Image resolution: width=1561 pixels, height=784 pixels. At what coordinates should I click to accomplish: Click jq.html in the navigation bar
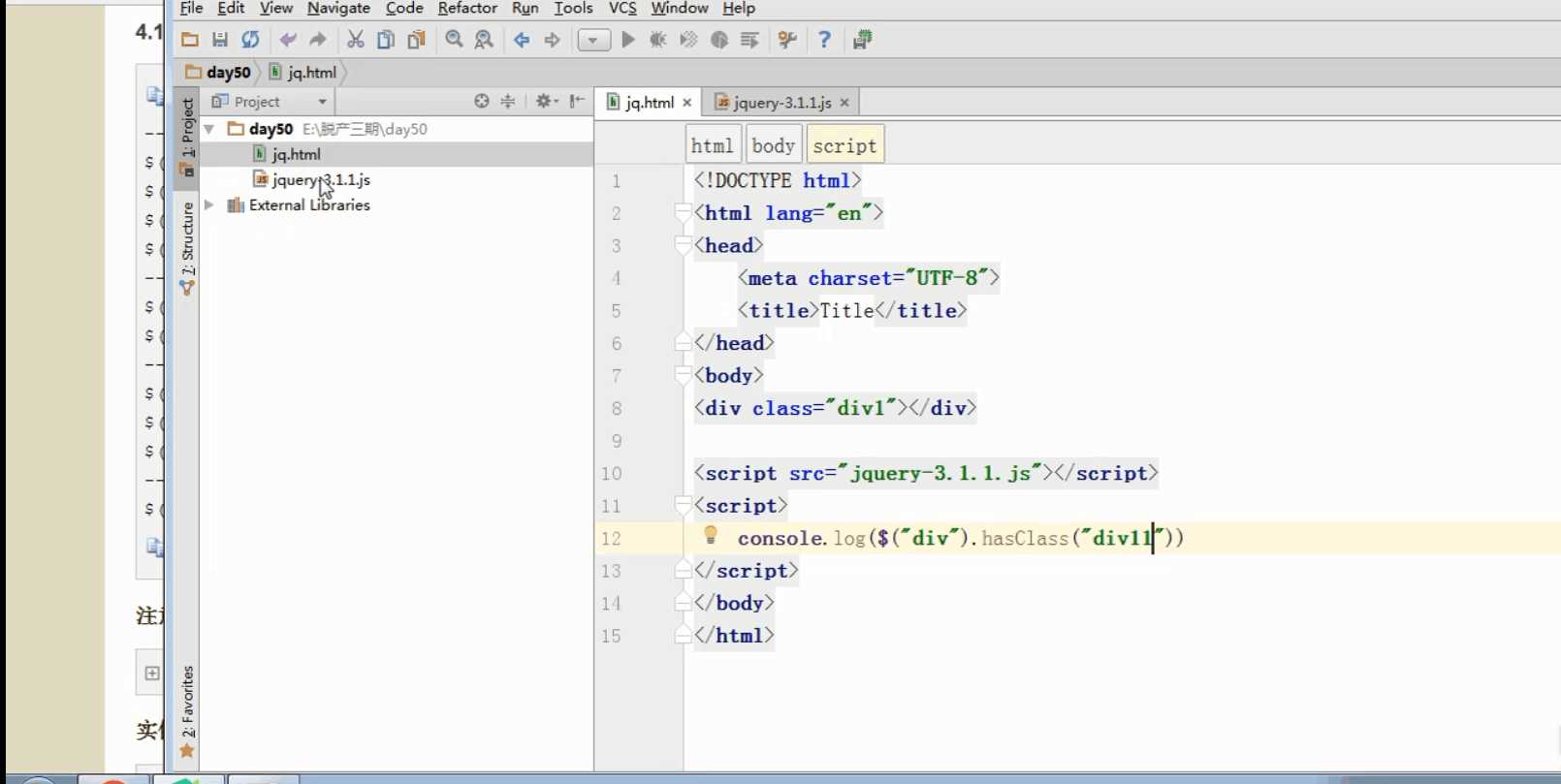click(x=303, y=73)
